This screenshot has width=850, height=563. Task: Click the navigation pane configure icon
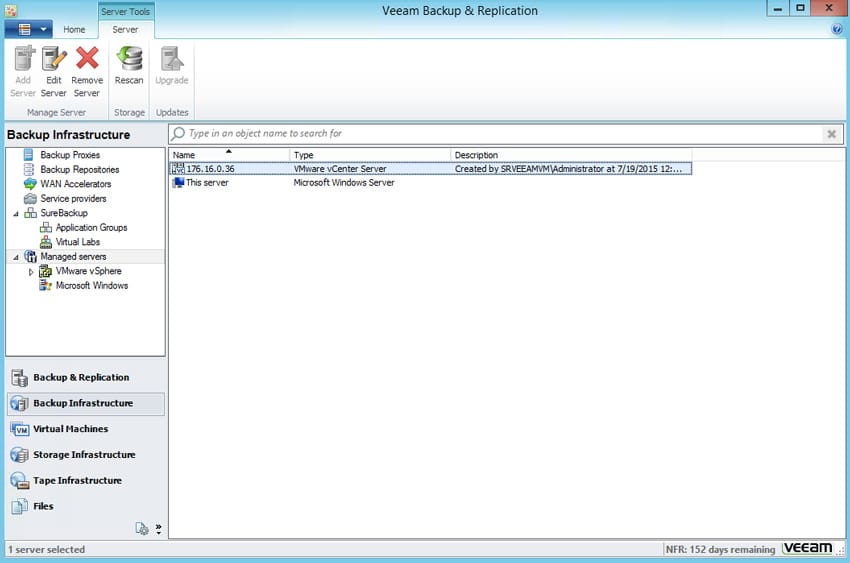pos(142,528)
